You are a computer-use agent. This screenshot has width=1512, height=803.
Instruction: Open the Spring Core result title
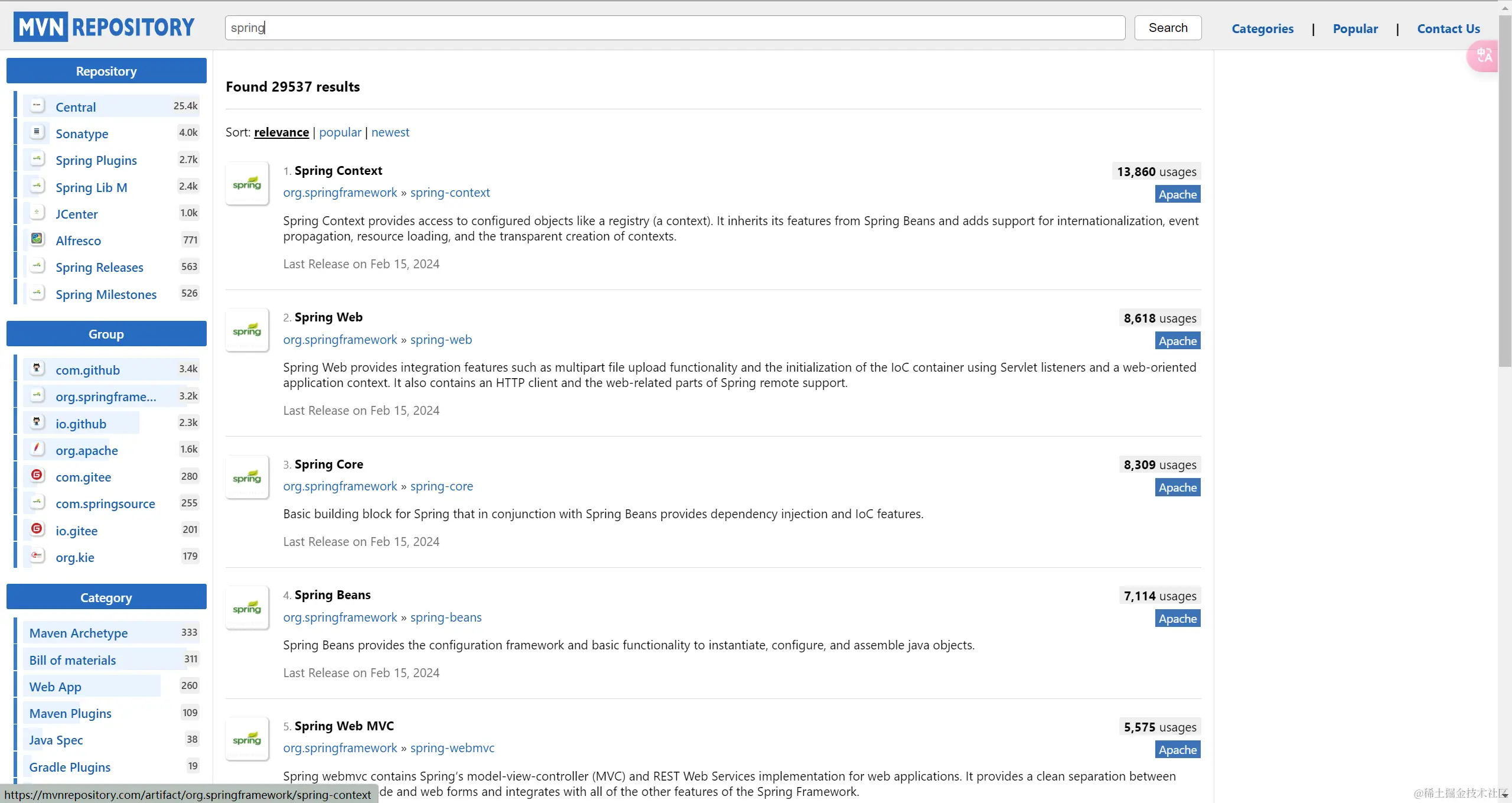328,464
